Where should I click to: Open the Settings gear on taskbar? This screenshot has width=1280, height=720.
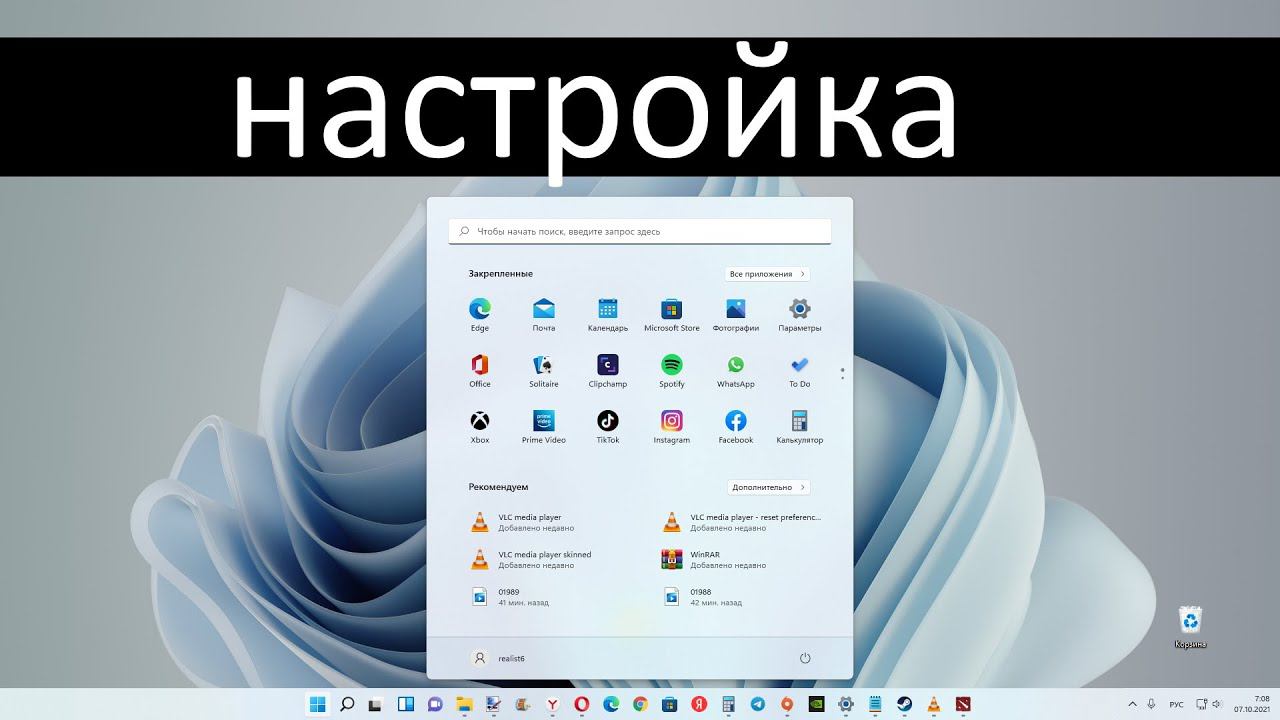(x=846, y=704)
